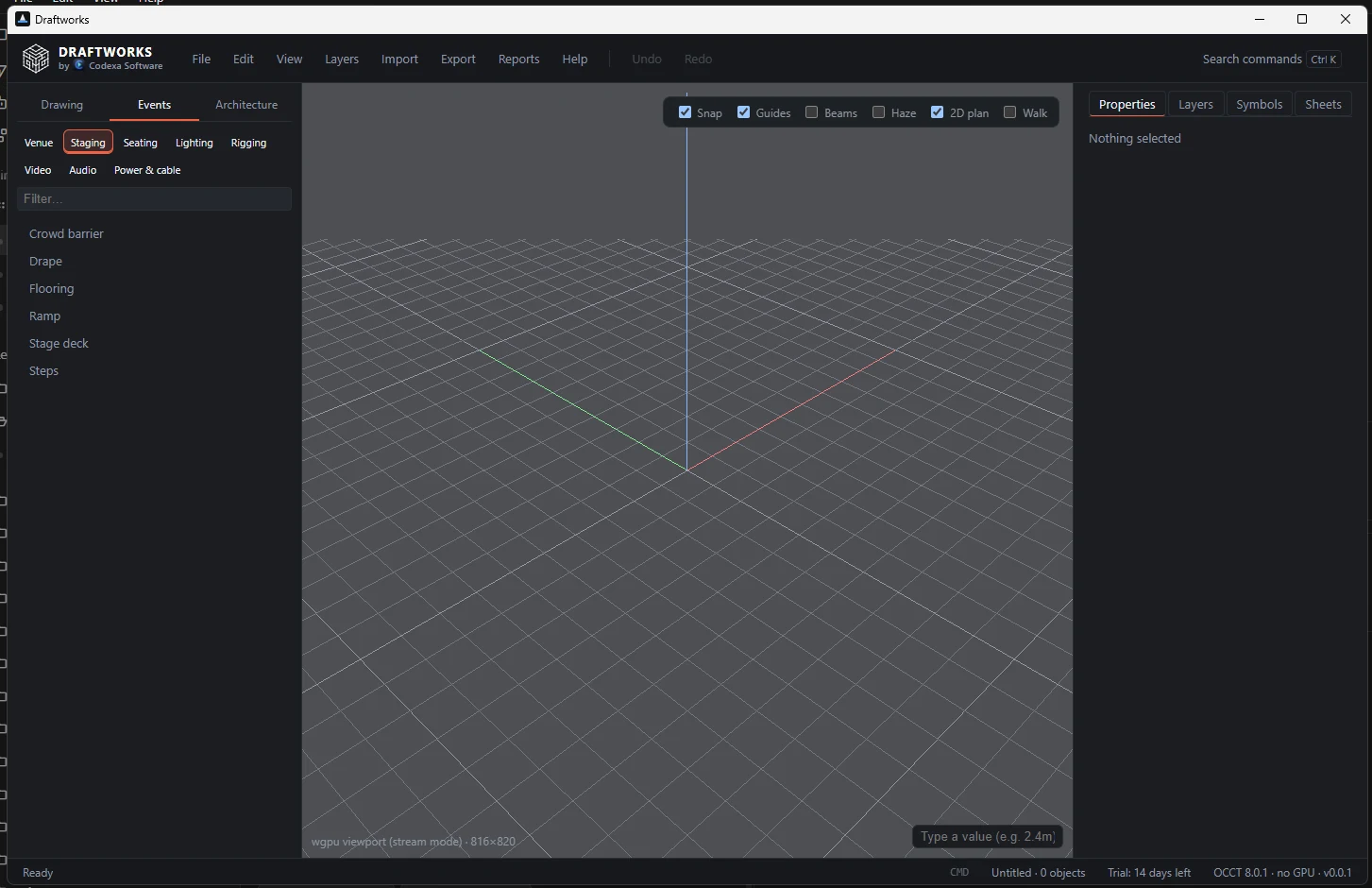
Task: Select the Seating category
Action: 140,143
